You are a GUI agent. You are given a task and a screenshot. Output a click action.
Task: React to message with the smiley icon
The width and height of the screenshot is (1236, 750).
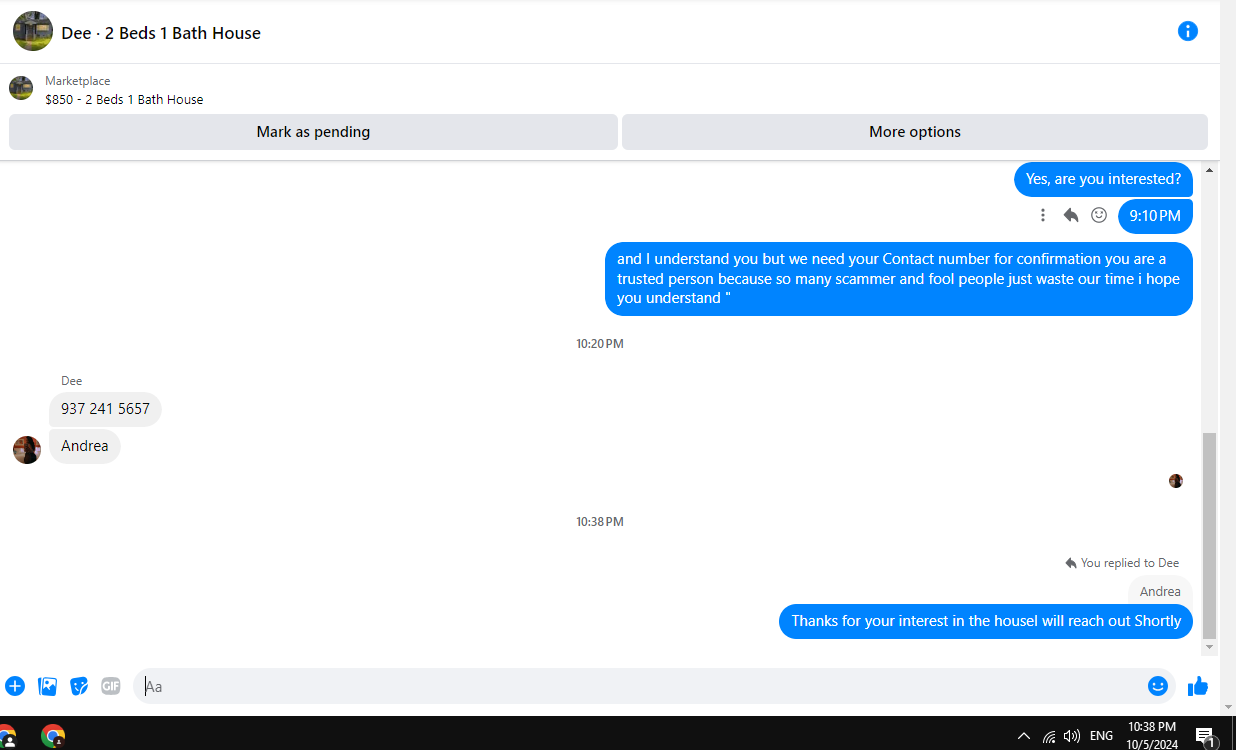(1099, 215)
